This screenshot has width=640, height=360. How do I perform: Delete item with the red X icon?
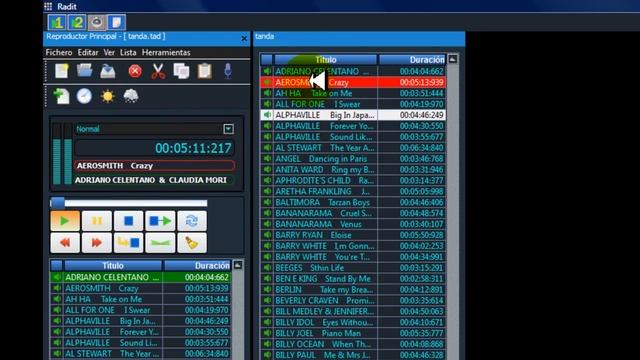[x=135, y=71]
